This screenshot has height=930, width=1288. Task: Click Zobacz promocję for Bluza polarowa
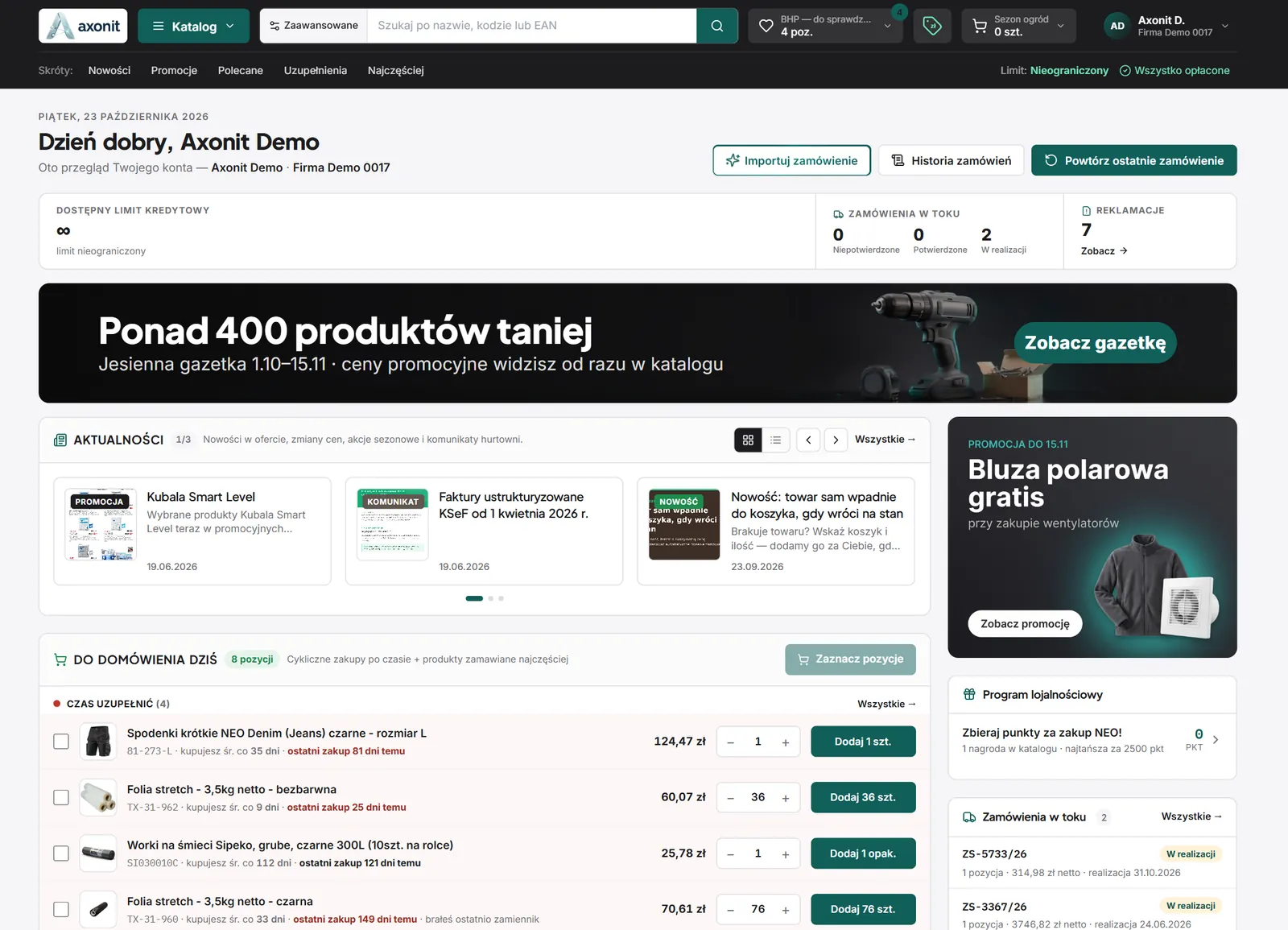click(1025, 624)
